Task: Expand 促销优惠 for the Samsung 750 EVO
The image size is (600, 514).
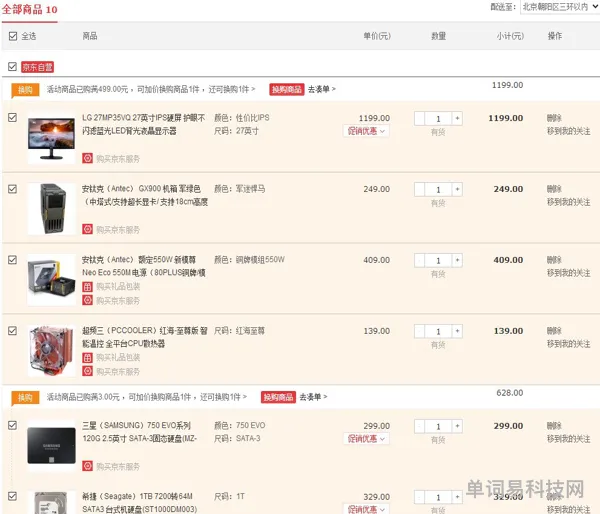Action: click(x=366, y=439)
